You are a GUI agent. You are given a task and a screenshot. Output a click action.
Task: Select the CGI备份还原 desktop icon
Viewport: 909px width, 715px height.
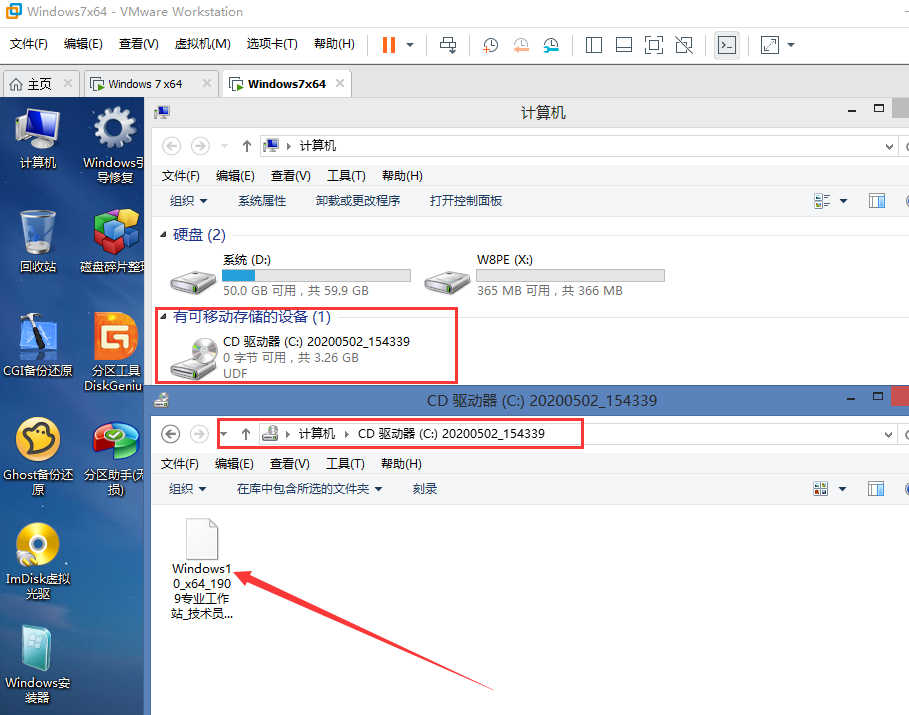38,345
